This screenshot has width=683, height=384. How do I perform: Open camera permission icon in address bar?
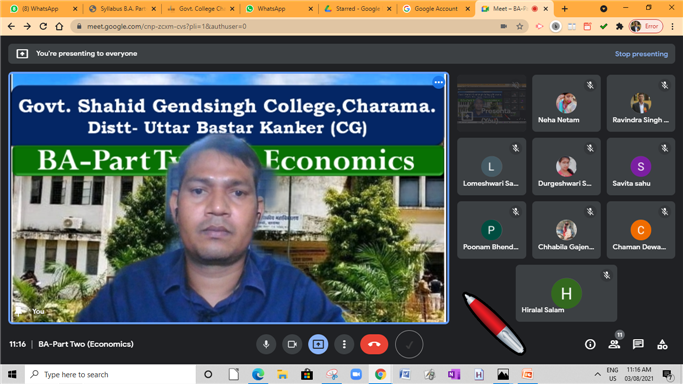(504, 27)
